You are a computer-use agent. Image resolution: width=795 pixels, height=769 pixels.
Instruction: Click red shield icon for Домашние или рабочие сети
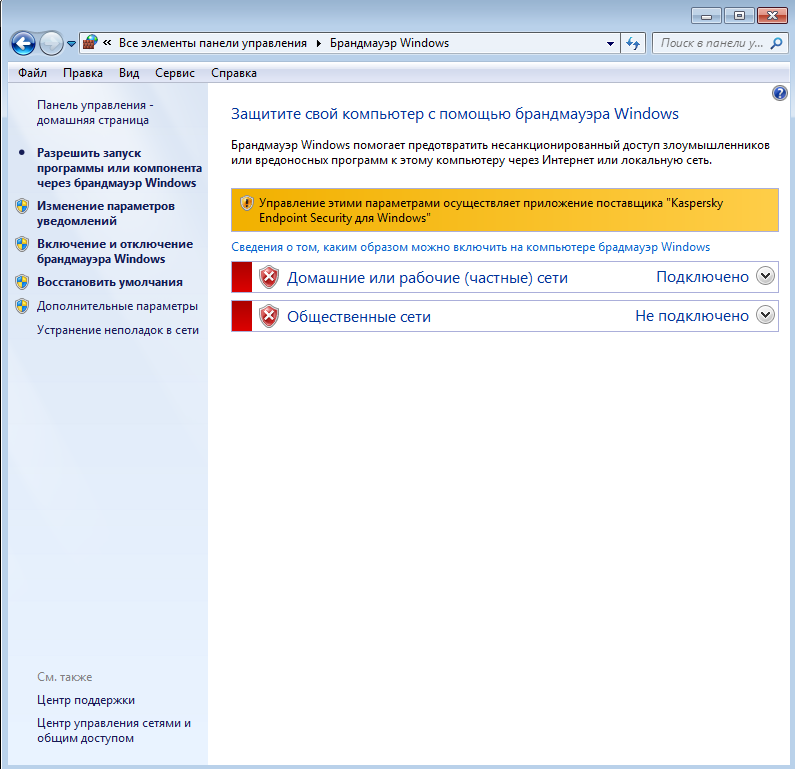[269, 277]
